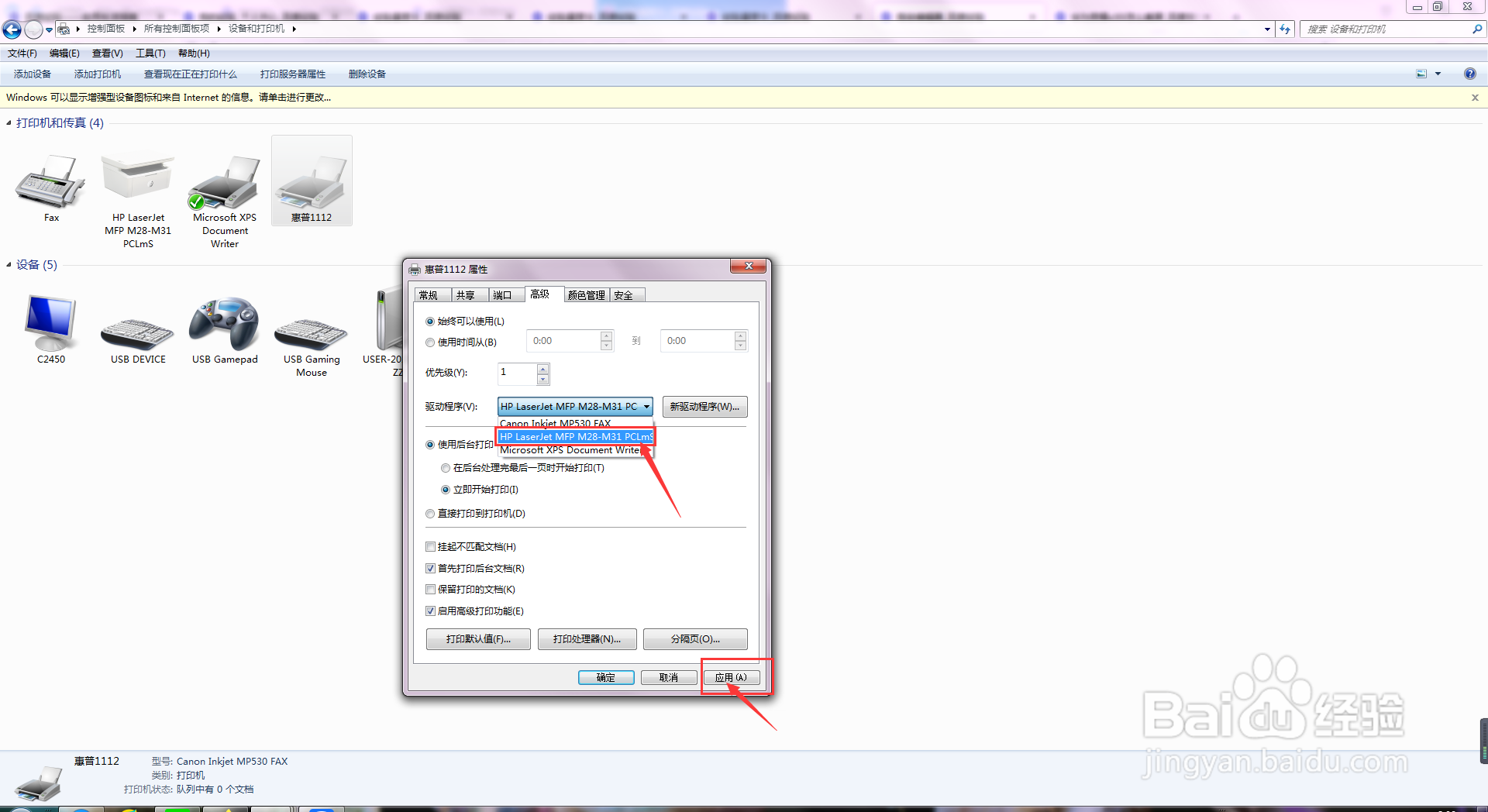Open the 查看(V) menu
Screen dimensions: 1488x812
pos(108,53)
